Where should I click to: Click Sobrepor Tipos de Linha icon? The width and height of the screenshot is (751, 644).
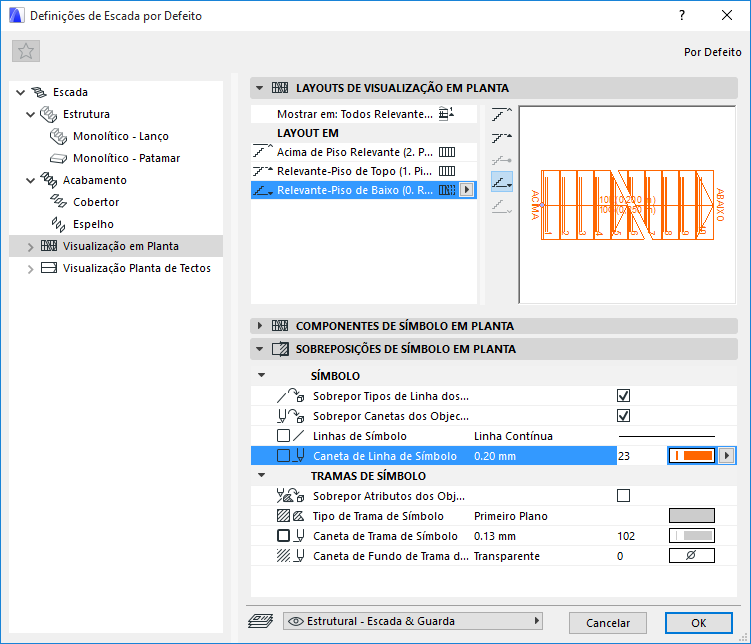coord(290,395)
